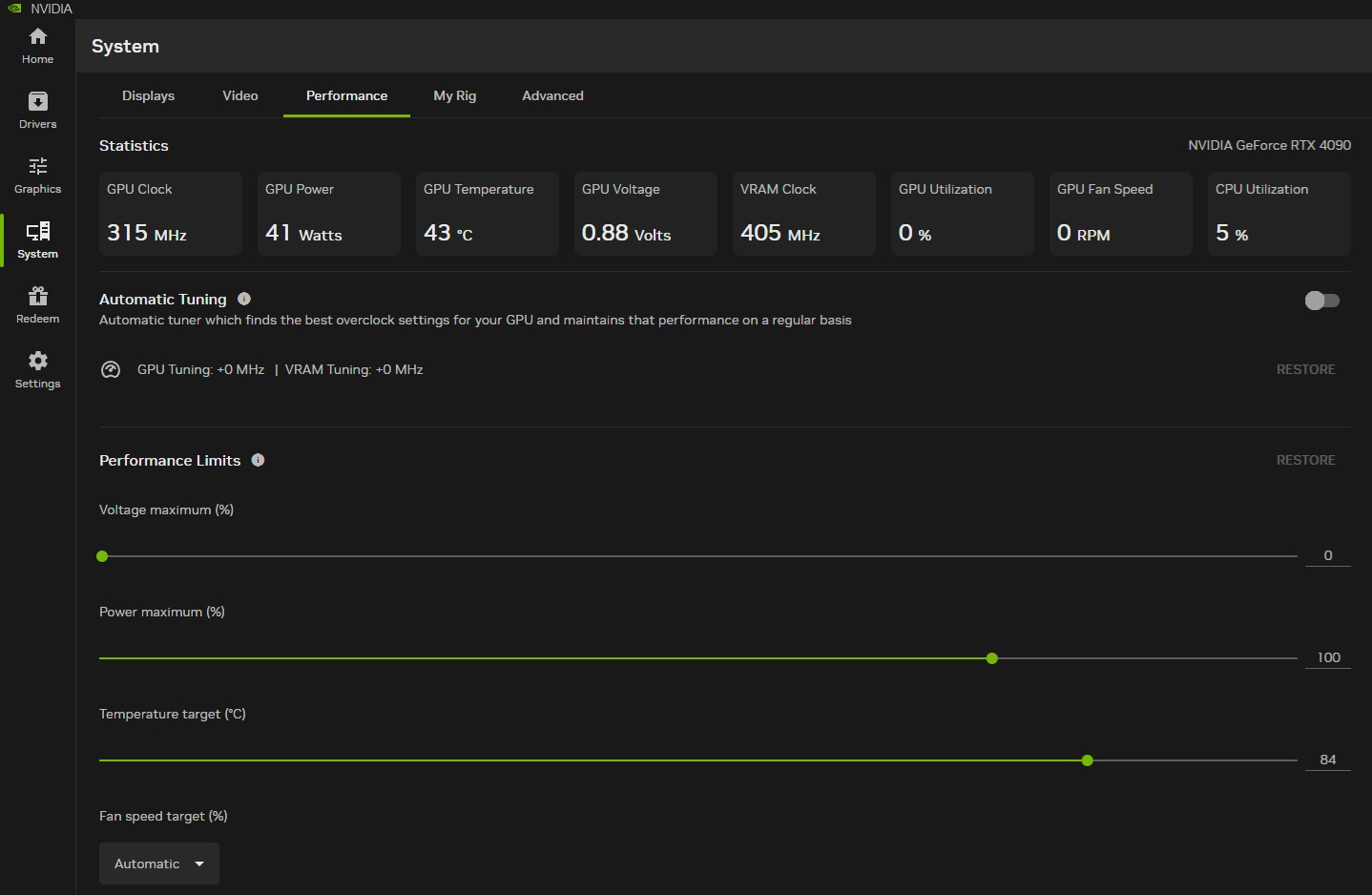The width and height of the screenshot is (1372, 895).
Task: Click the Power maximum slider handle
Action: coord(992,658)
